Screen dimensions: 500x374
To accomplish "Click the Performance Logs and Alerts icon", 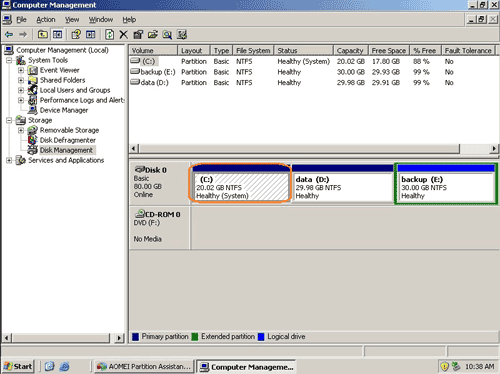I will point(33,100).
